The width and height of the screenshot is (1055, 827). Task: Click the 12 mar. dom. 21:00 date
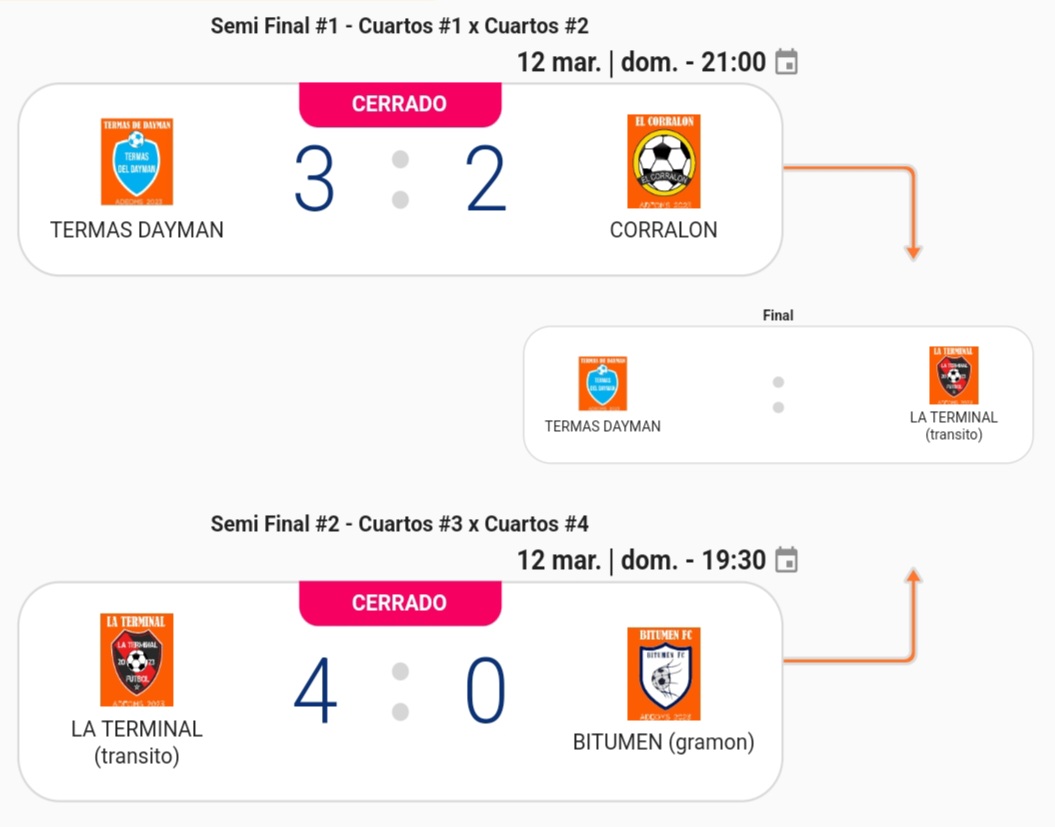[x=641, y=62]
